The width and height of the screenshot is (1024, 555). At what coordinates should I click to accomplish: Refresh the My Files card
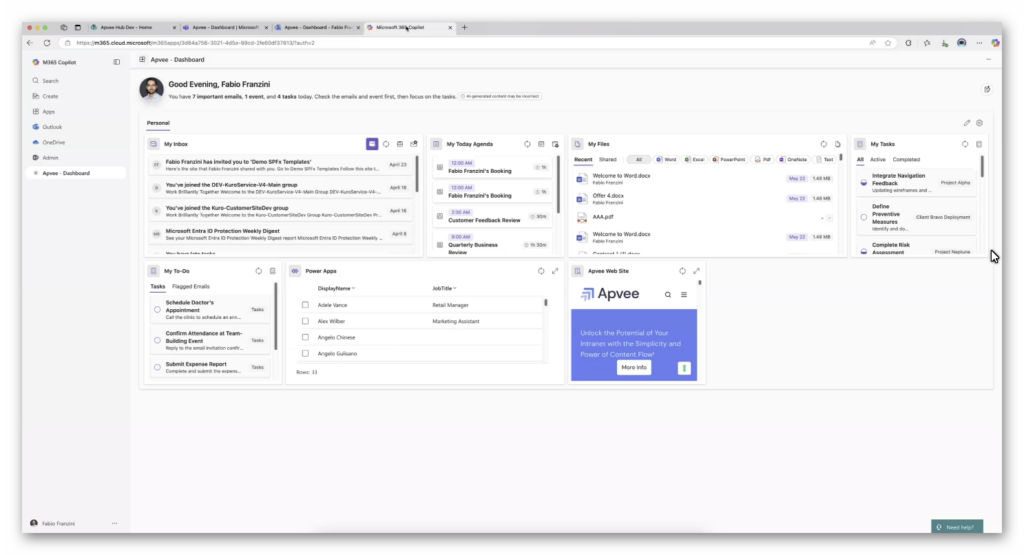[x=824, y=144]
